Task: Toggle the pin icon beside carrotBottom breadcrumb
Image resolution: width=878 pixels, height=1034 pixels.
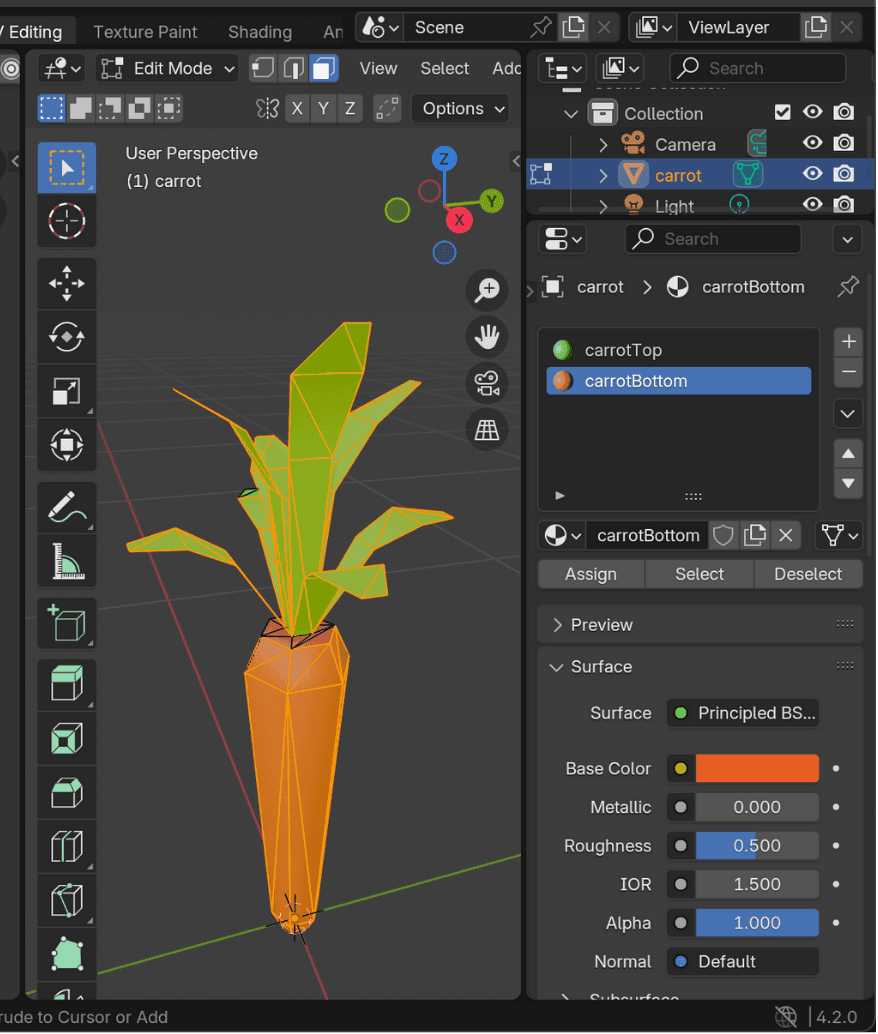Action: click(848, 287)
